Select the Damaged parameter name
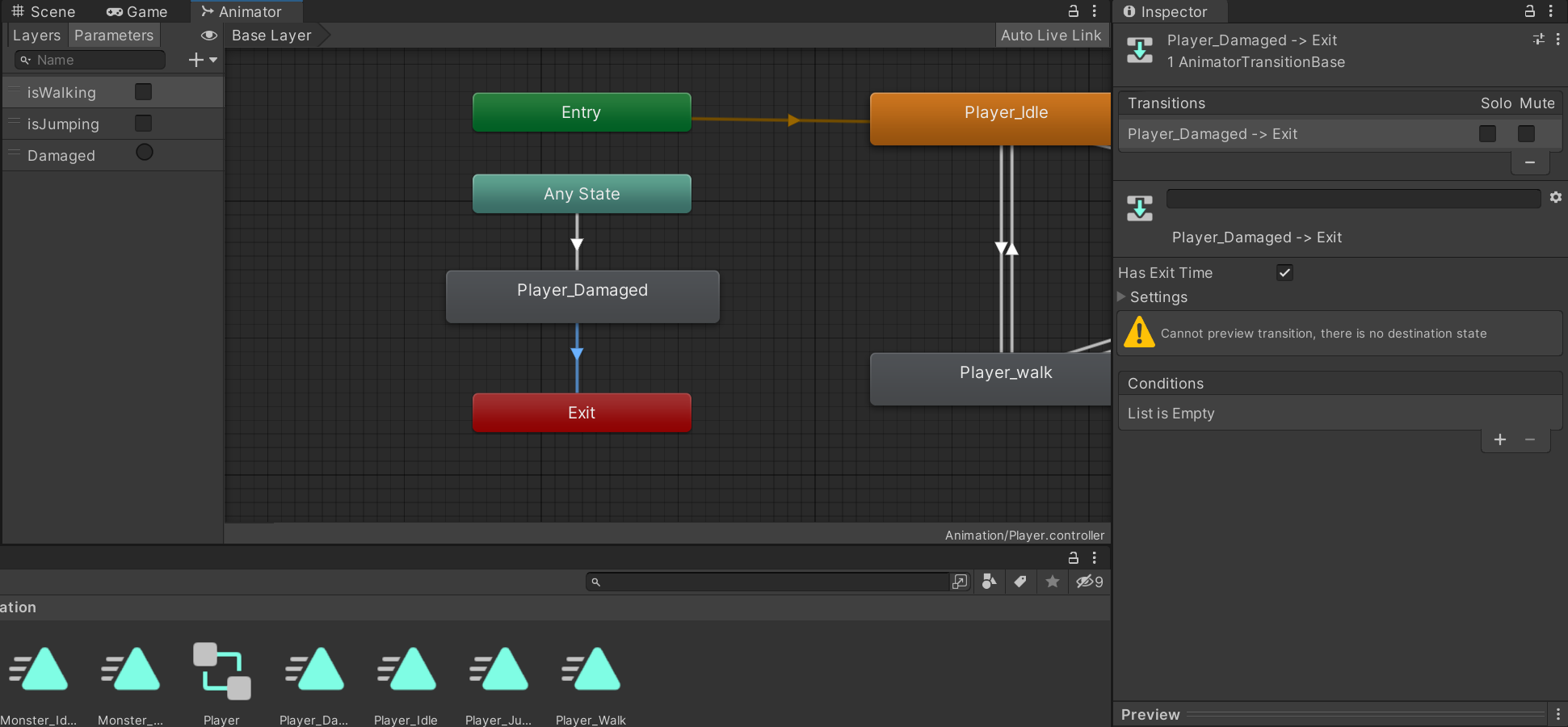1568x727 pixels. click(61, 156)
